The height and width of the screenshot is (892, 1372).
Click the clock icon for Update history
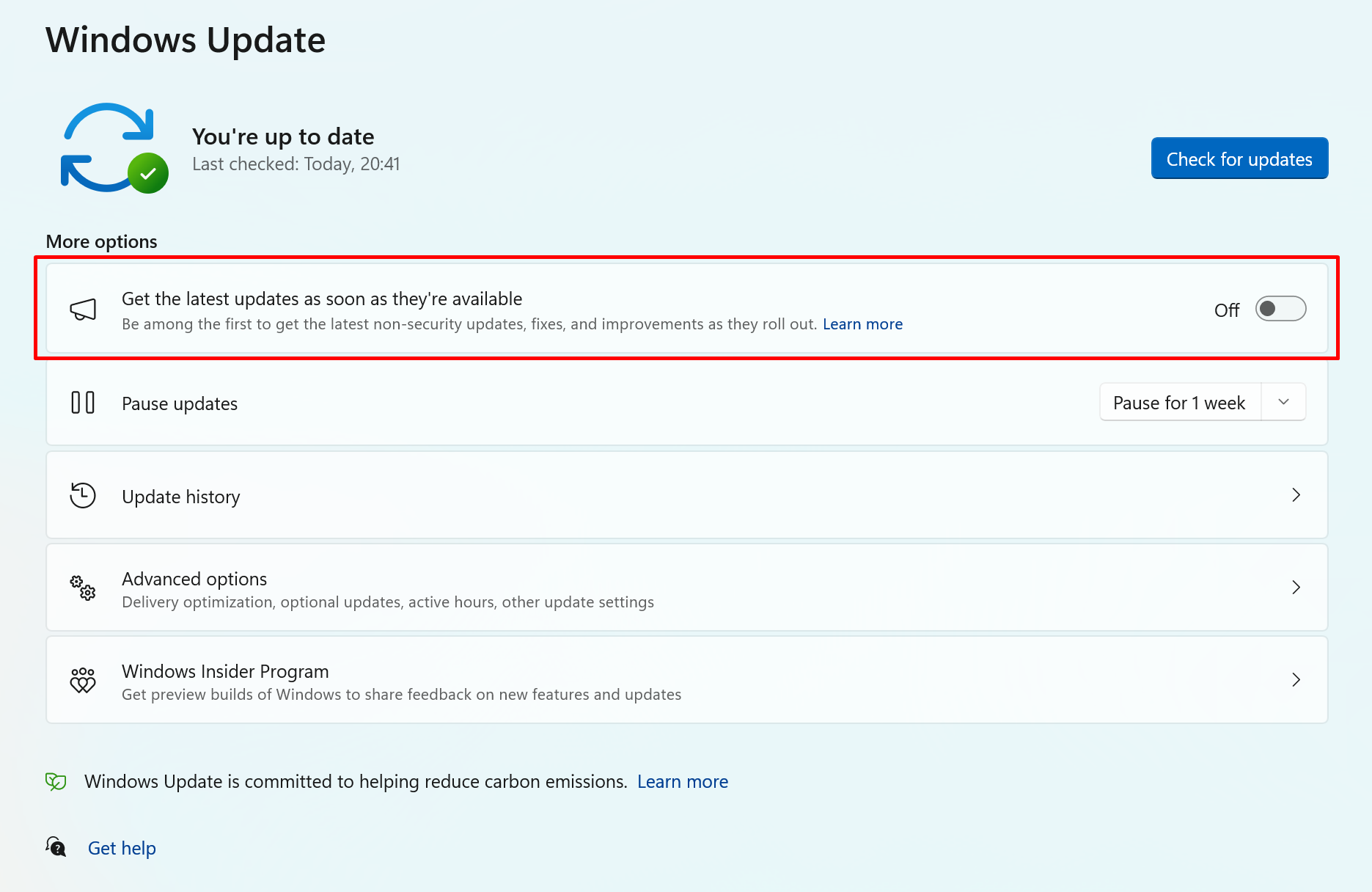83,495
